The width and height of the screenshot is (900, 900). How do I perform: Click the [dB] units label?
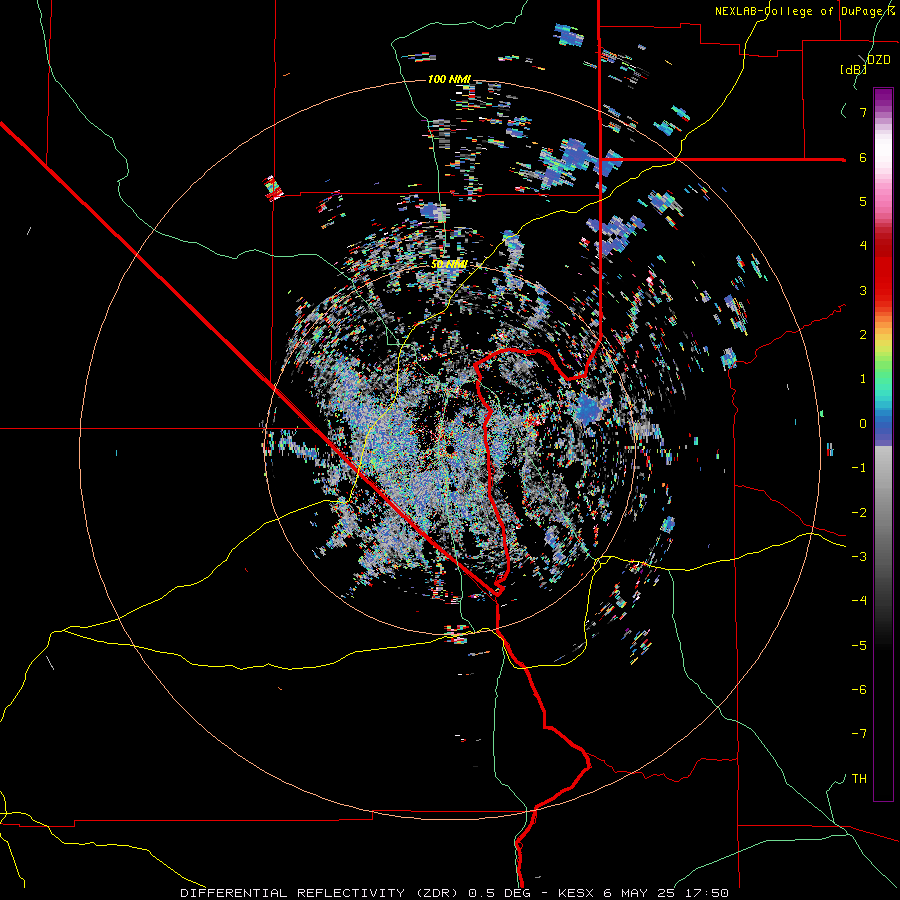tap(853, 70)
